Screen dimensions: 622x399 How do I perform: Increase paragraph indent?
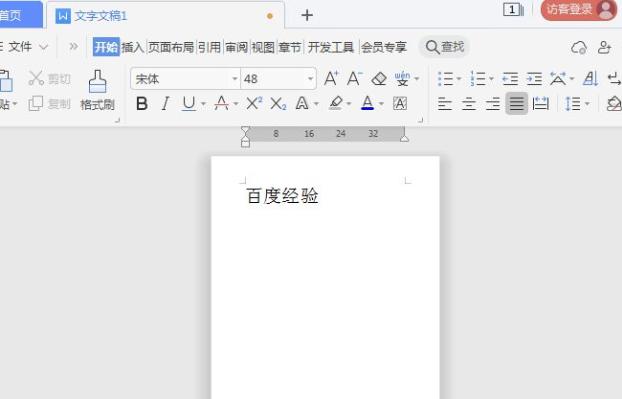tap(534, 79)
